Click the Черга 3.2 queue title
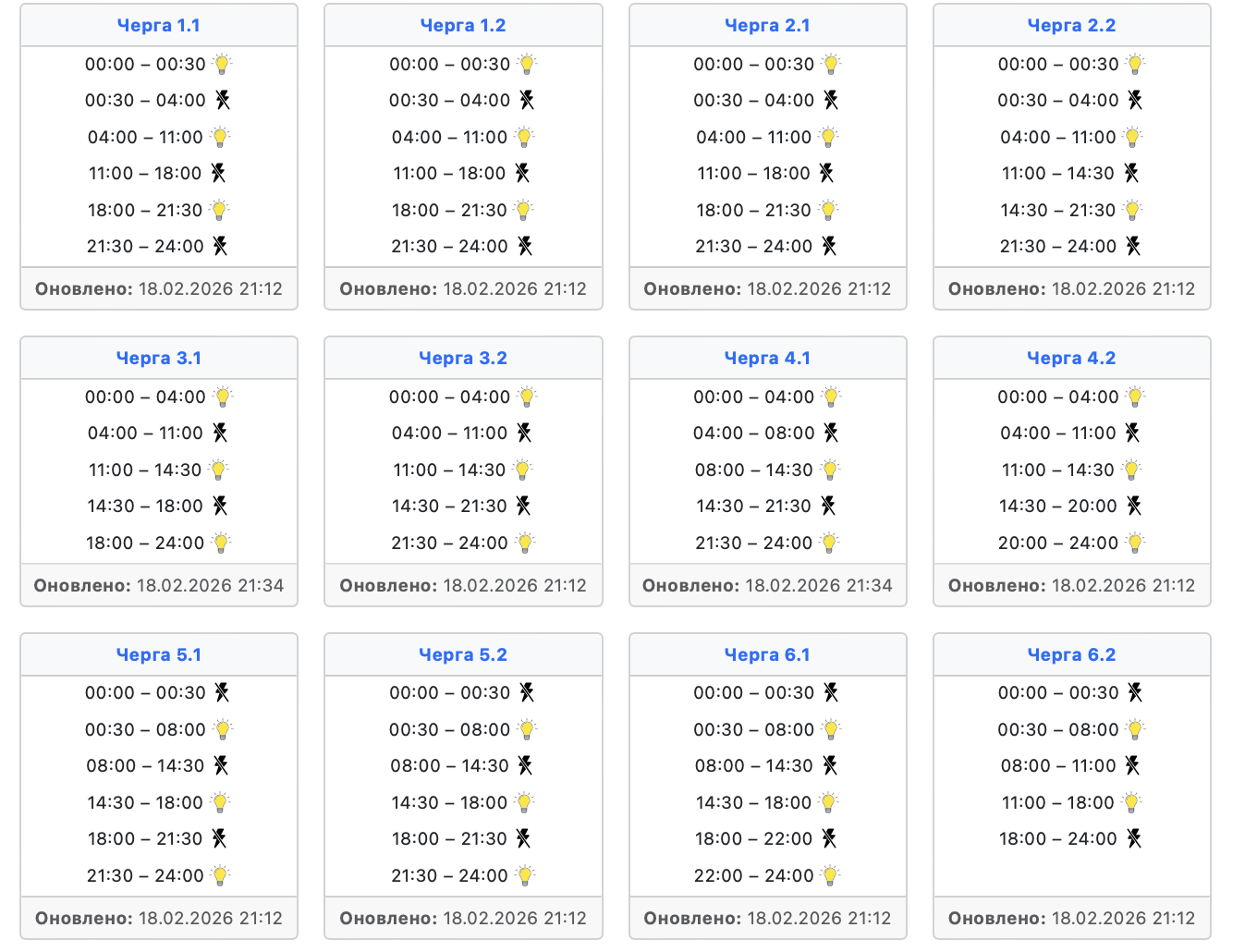This screenshot has height=952, width=1257. [462, 359]
